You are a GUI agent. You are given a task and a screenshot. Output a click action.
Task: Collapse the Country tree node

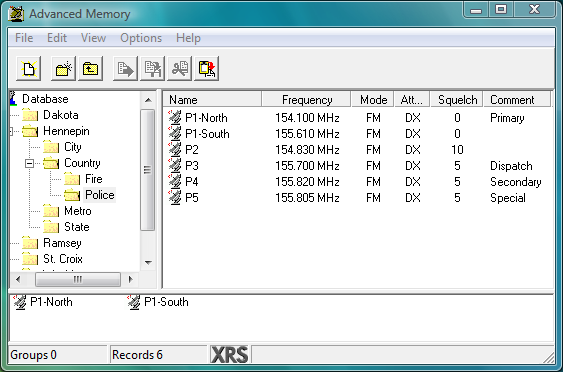click(x=29, y=163)
